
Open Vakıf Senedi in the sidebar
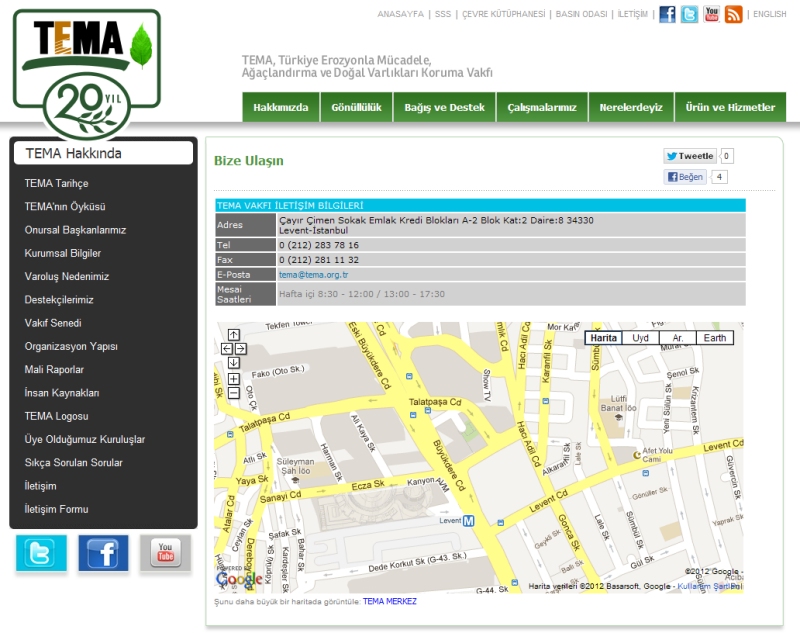[53, 323]
